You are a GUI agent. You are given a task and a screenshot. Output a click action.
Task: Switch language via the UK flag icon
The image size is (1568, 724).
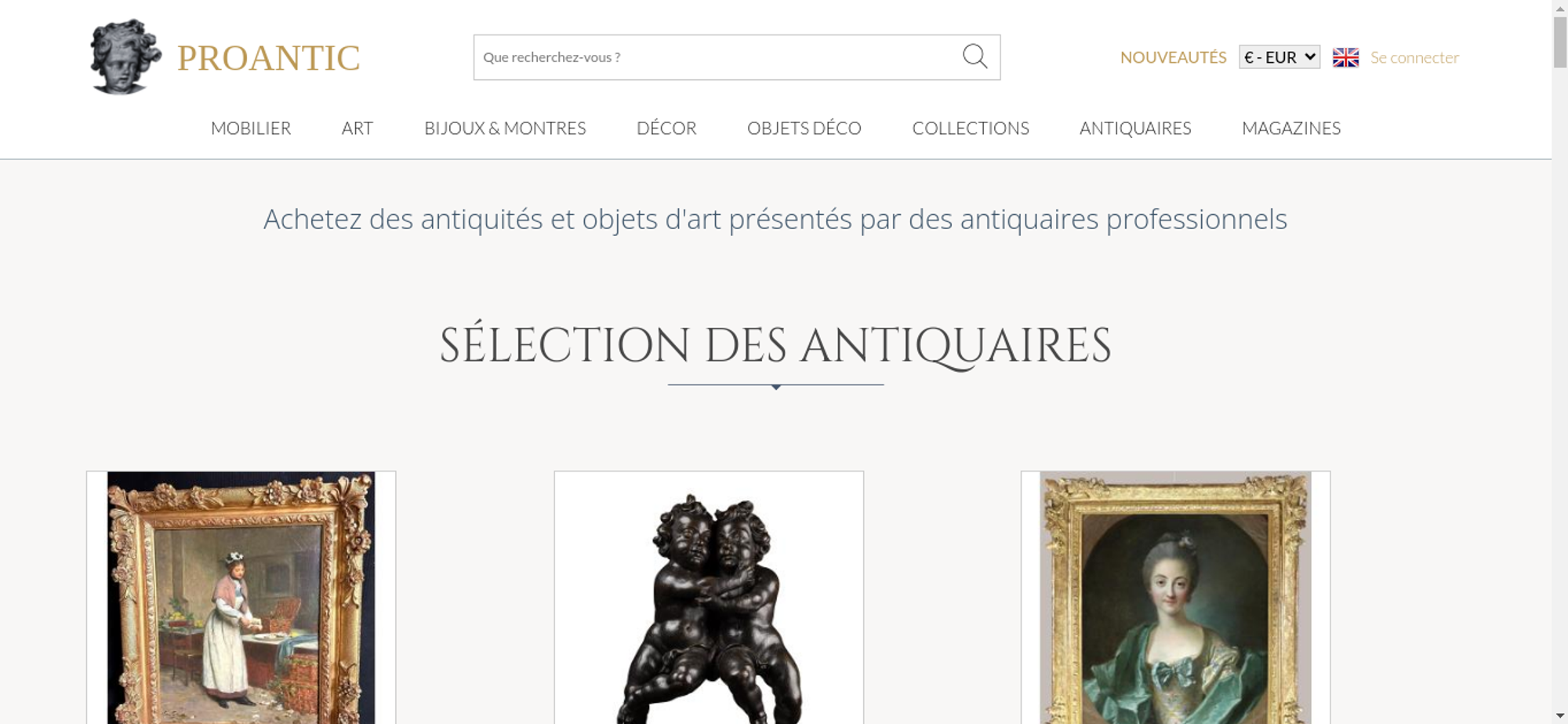click(x=1345, y=57)
